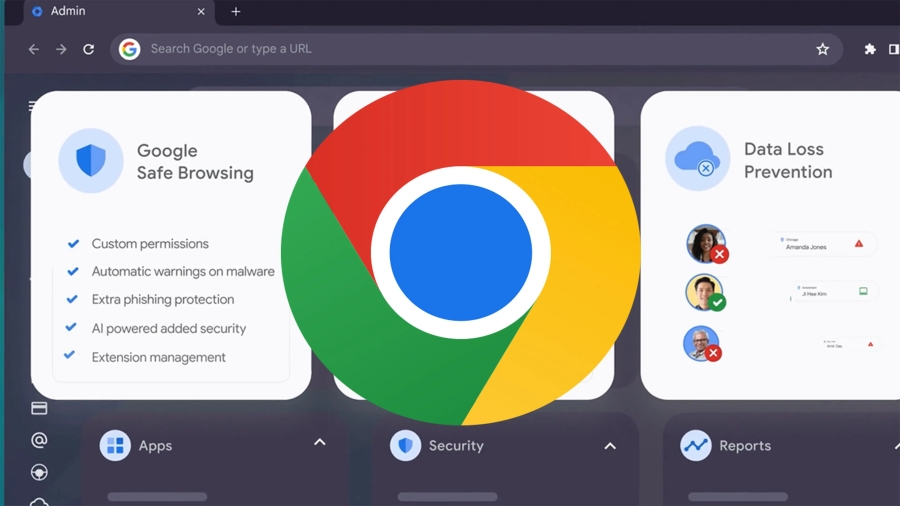Click the Data Loss Prevention title
This screenshot has height=506, width=900.
tap(788, 161)
